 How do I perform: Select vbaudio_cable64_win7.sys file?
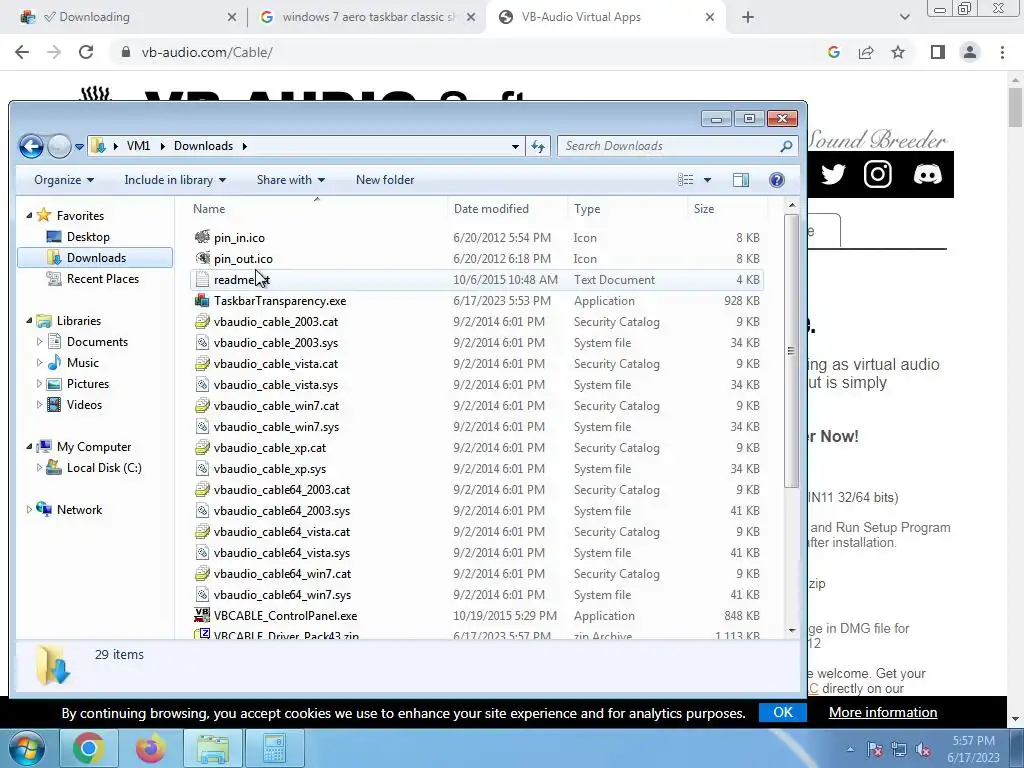282,595
